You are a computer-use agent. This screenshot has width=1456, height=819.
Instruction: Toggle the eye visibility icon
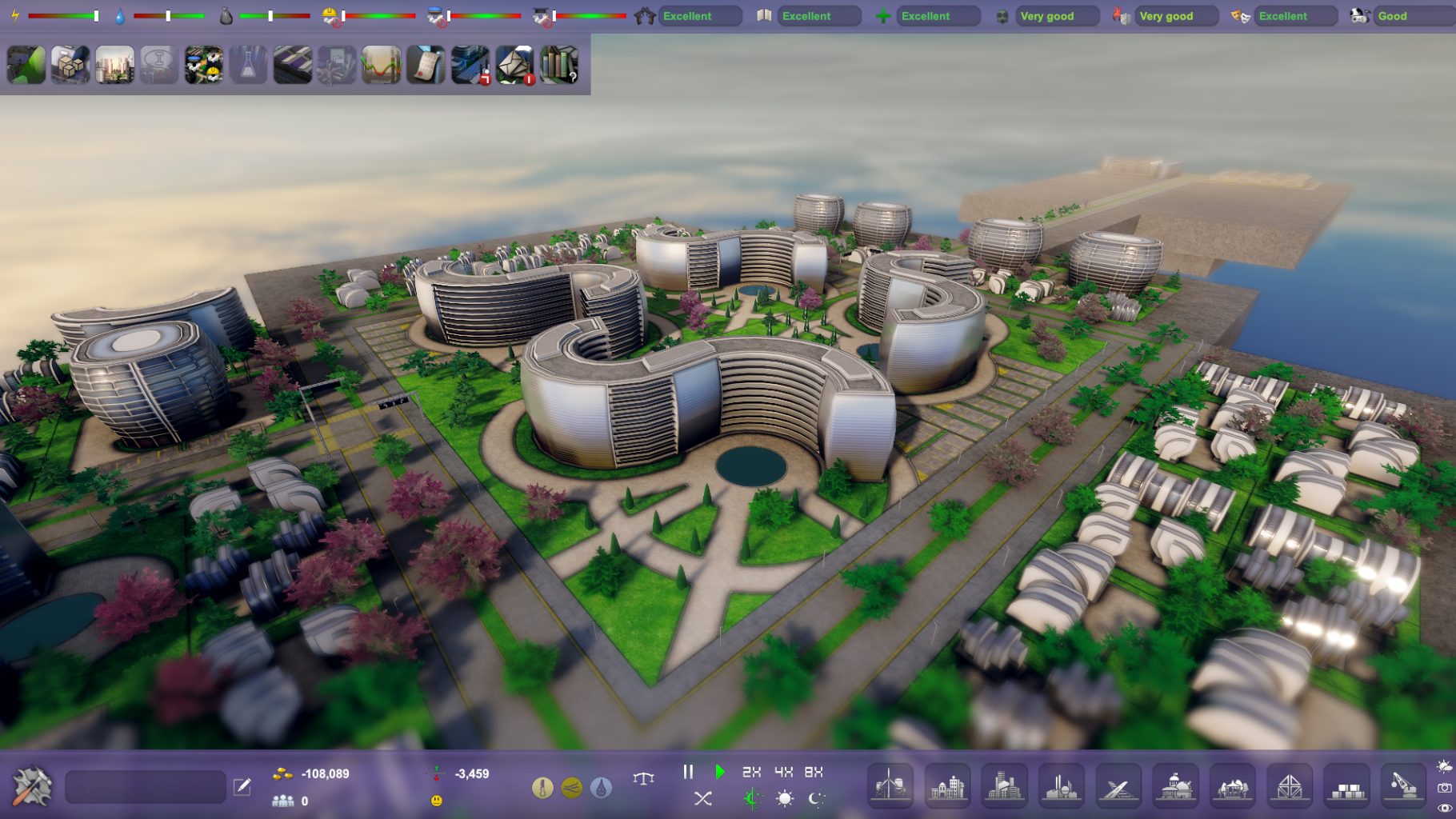[x=1444, y=809]
